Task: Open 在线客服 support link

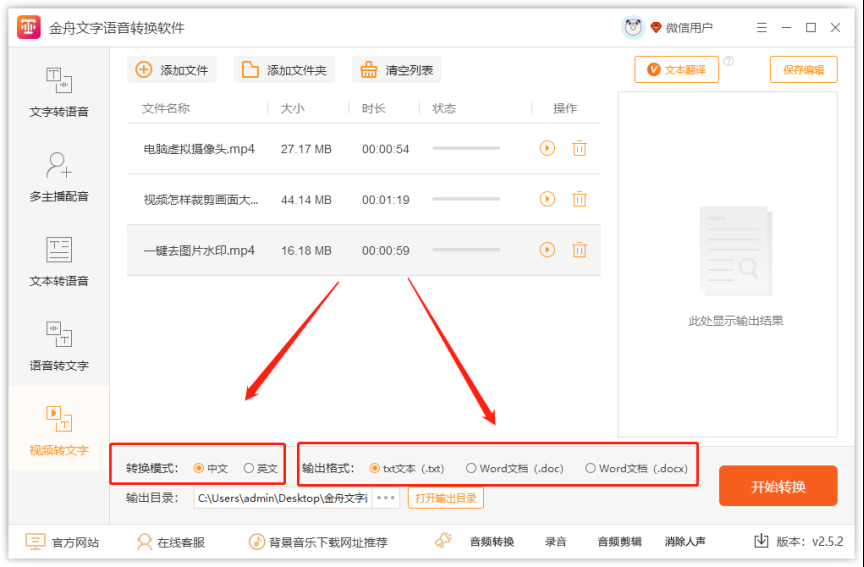Action: (x=170, y=542)
